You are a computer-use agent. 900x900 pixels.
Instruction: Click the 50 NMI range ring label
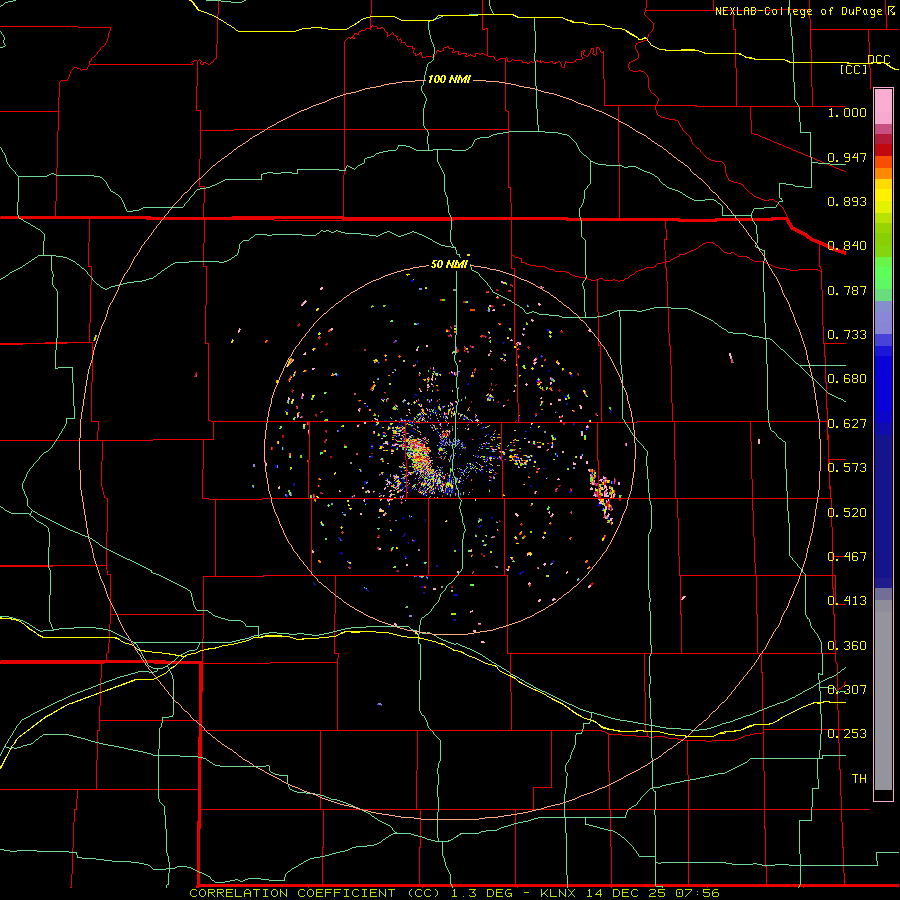pos(449,264)
